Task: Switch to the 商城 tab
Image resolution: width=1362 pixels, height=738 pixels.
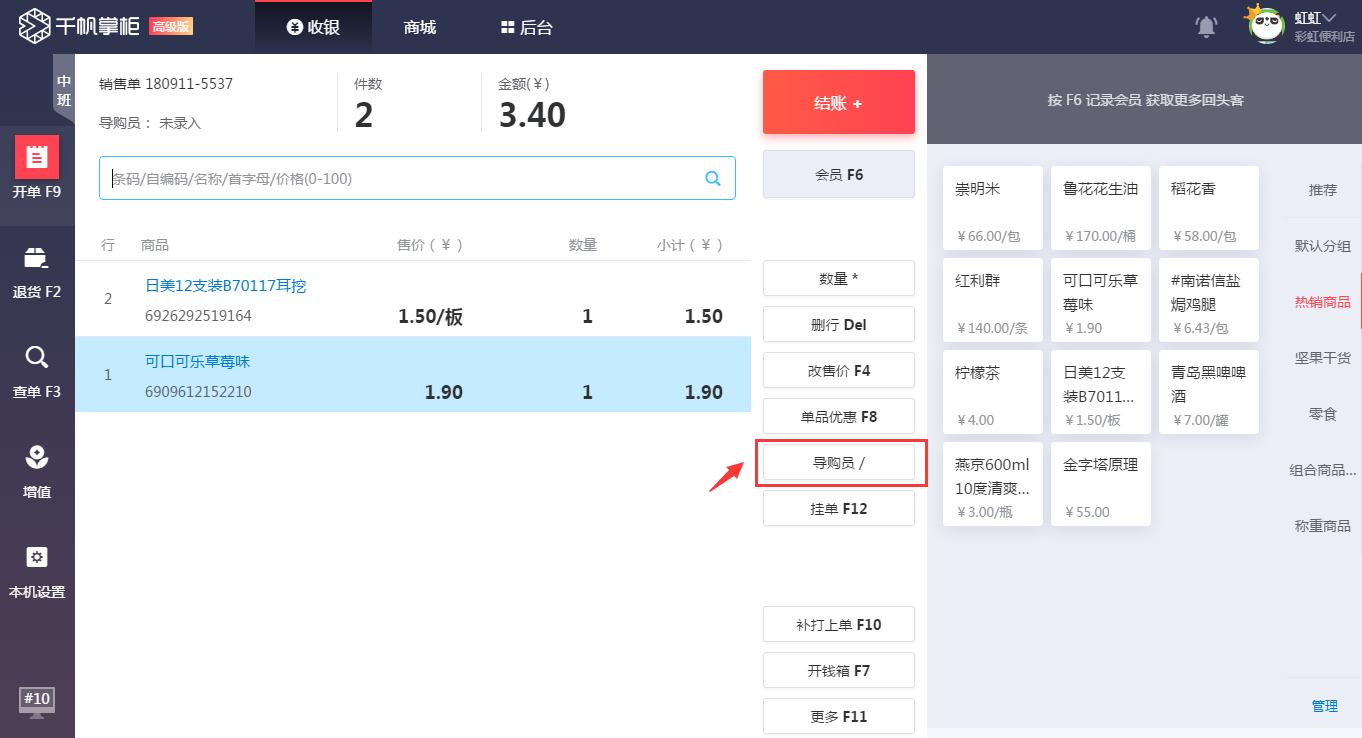Action: 420,28
